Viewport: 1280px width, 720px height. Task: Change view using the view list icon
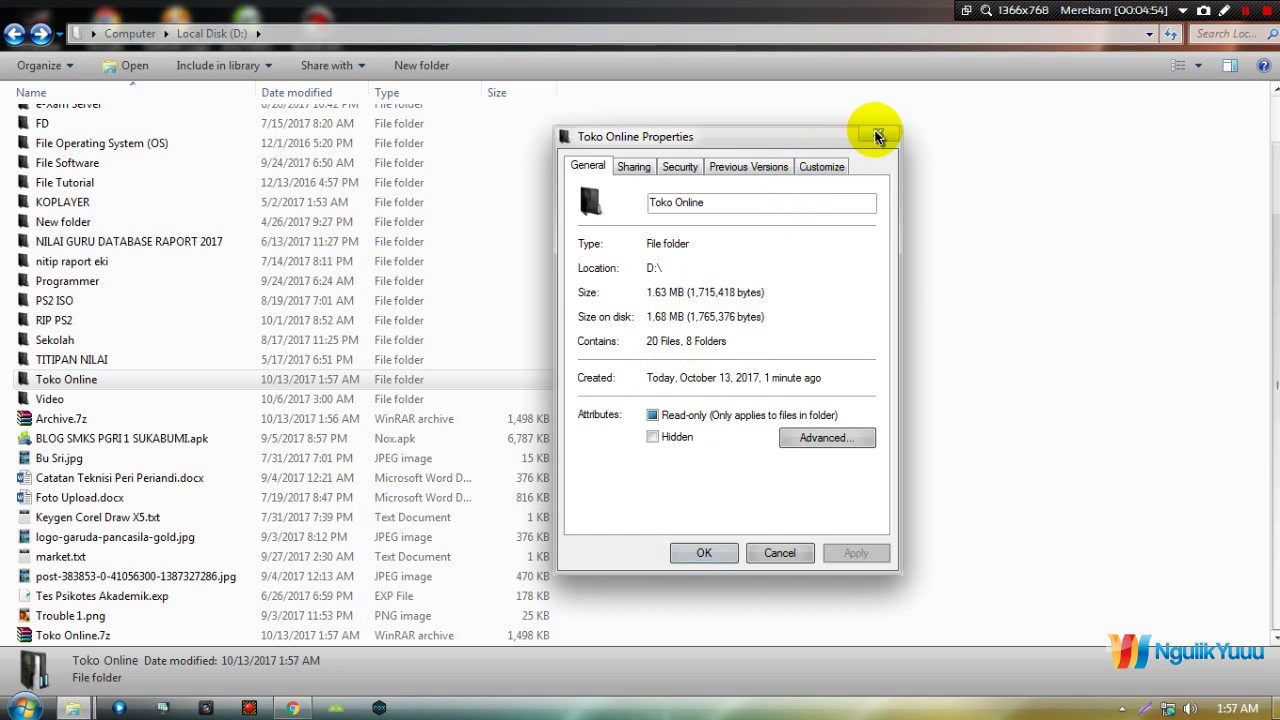coord(1178,66)
